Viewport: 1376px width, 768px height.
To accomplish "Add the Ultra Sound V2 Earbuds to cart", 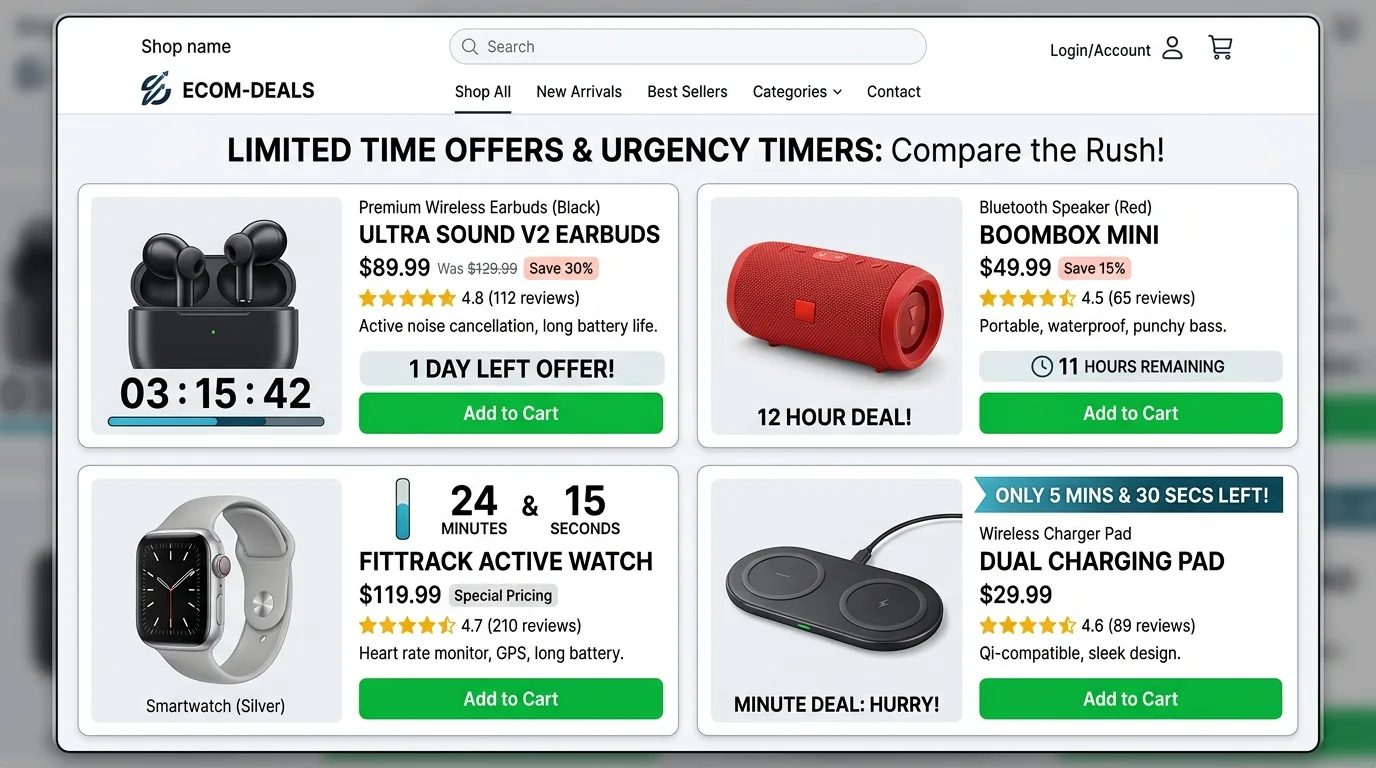I will tap(511, 413).
